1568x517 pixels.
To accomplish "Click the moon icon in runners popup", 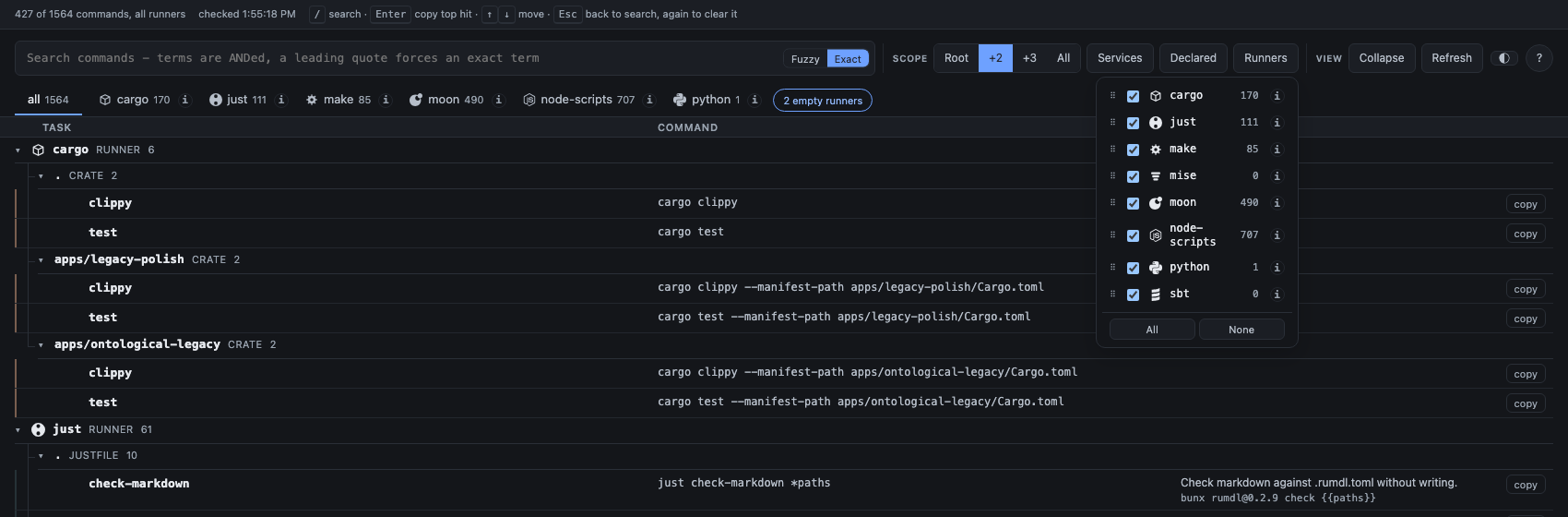I will [x=1155, y=202].
